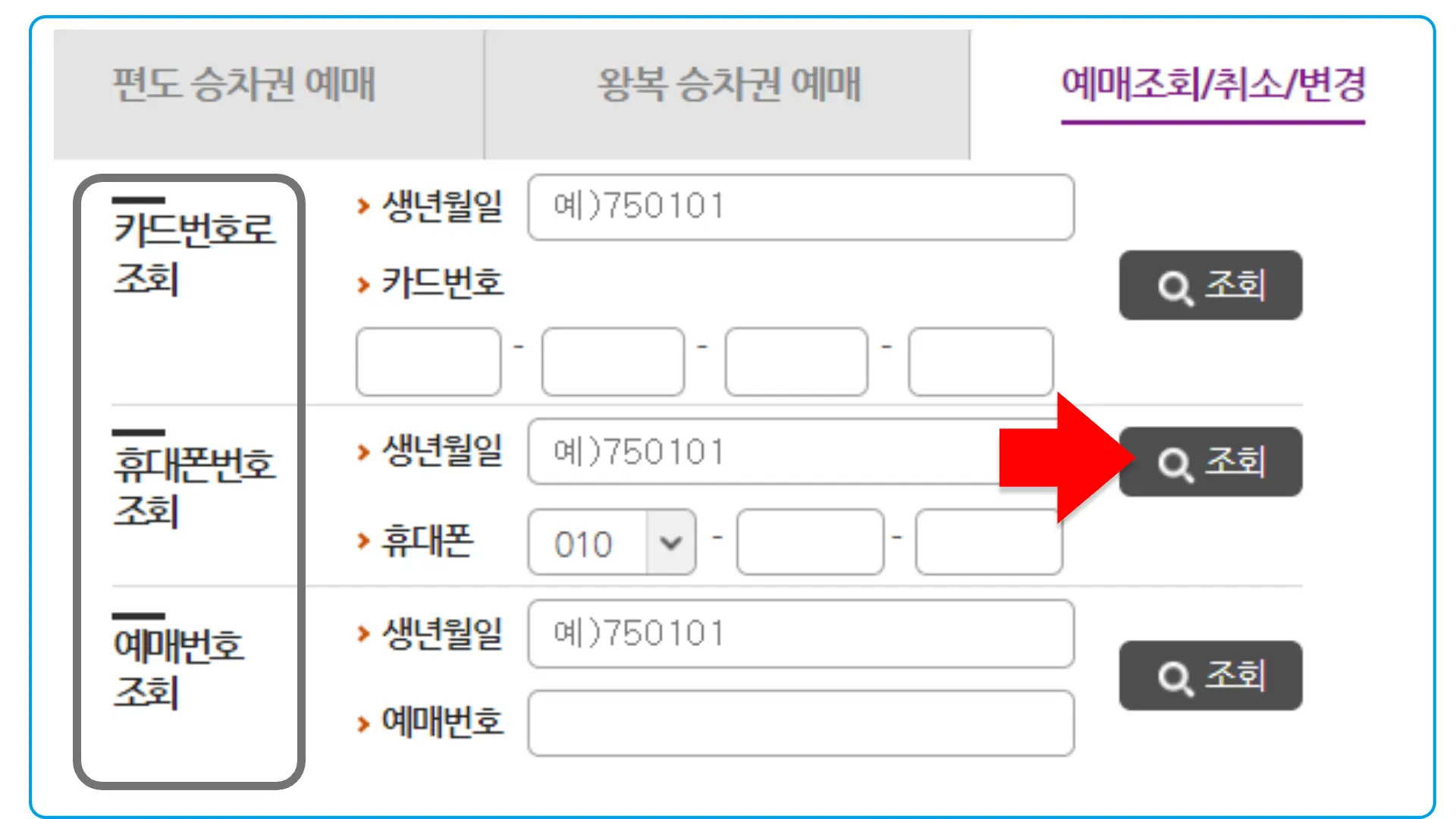Image resolution: width=1456 pixels, height=819 pixels.
Task: Click the chevron on the phone carrier selector
Action: click(670, 541)
